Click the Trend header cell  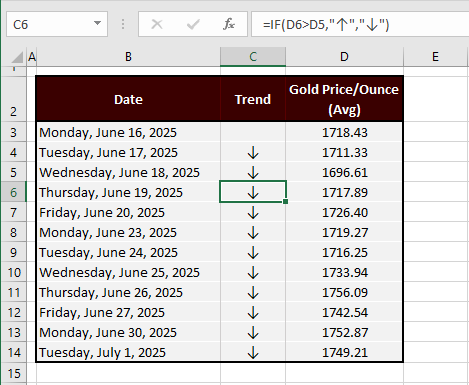(253, 99)
